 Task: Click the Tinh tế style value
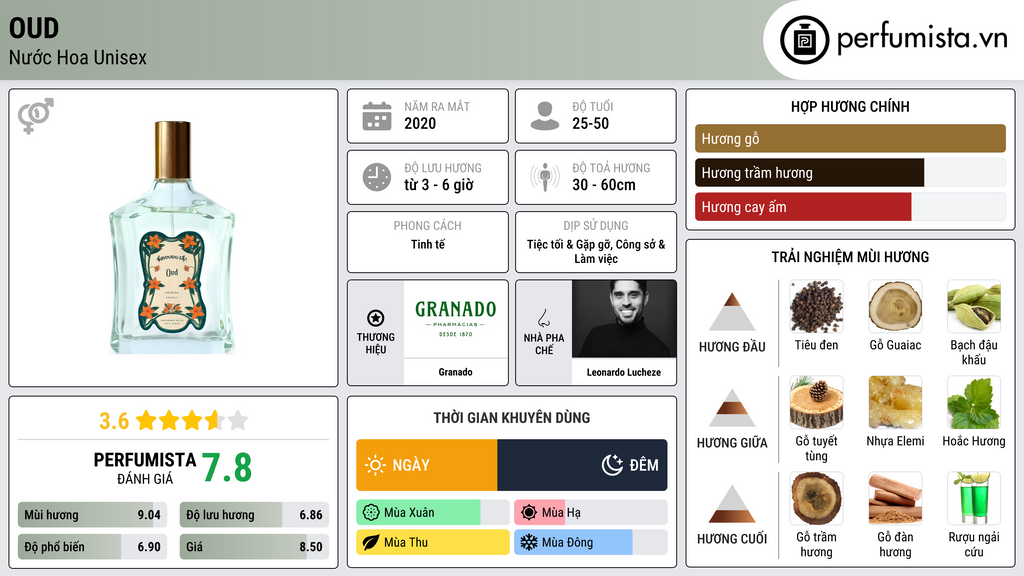(428, 244)
